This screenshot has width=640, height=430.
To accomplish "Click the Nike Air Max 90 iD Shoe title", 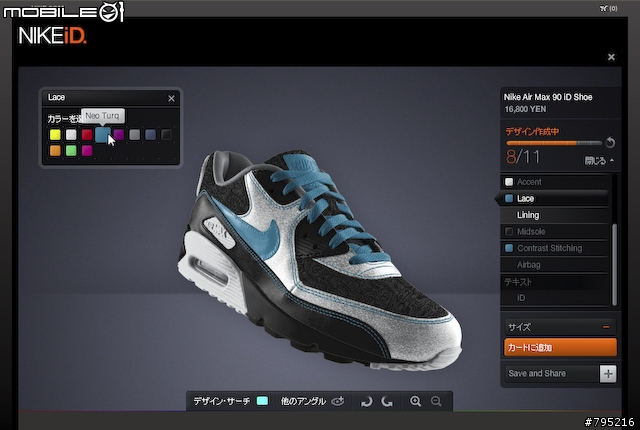I will tap(548, 97).
